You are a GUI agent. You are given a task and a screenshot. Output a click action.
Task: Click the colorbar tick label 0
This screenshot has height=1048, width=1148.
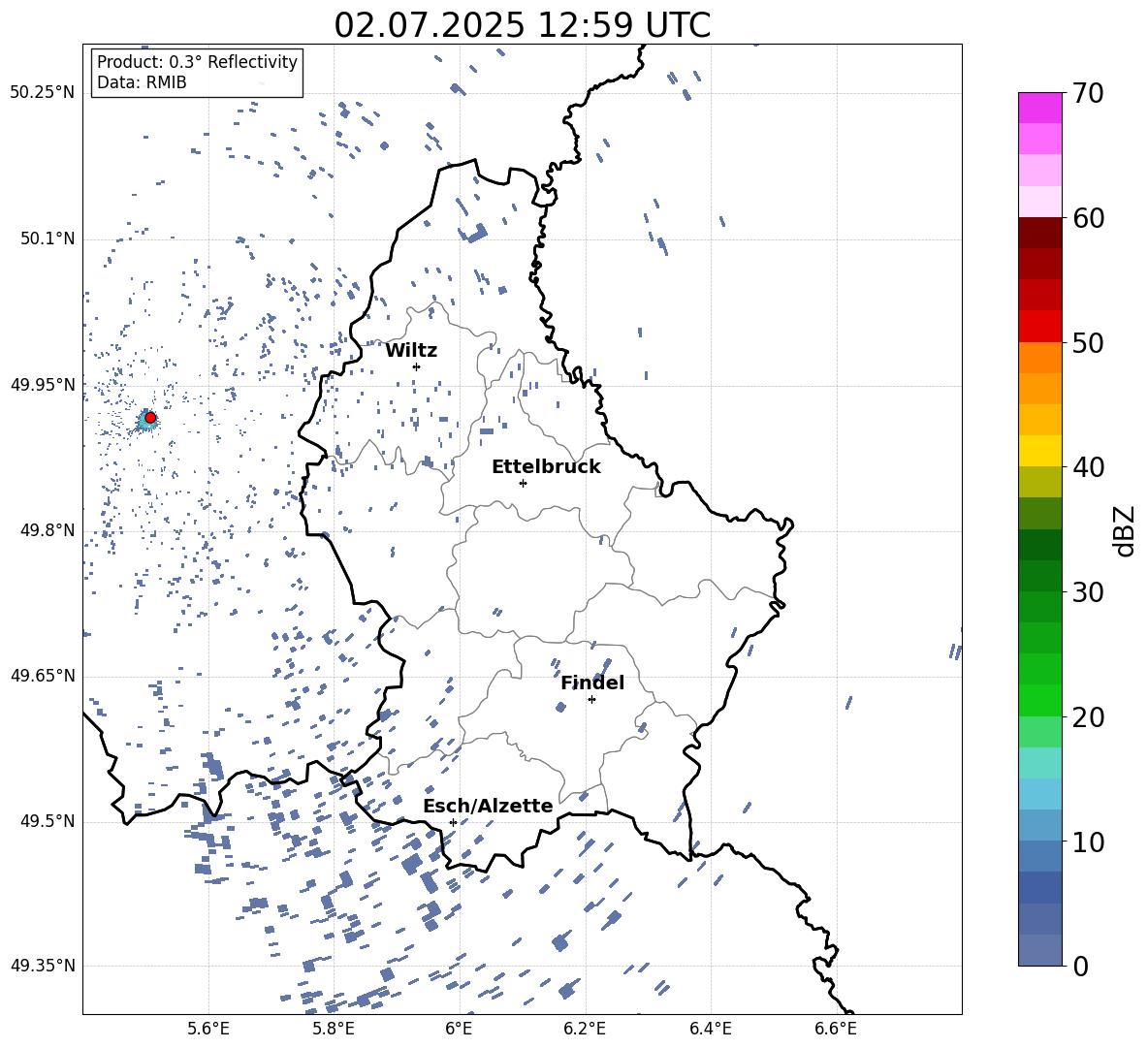pos(1080,966)
